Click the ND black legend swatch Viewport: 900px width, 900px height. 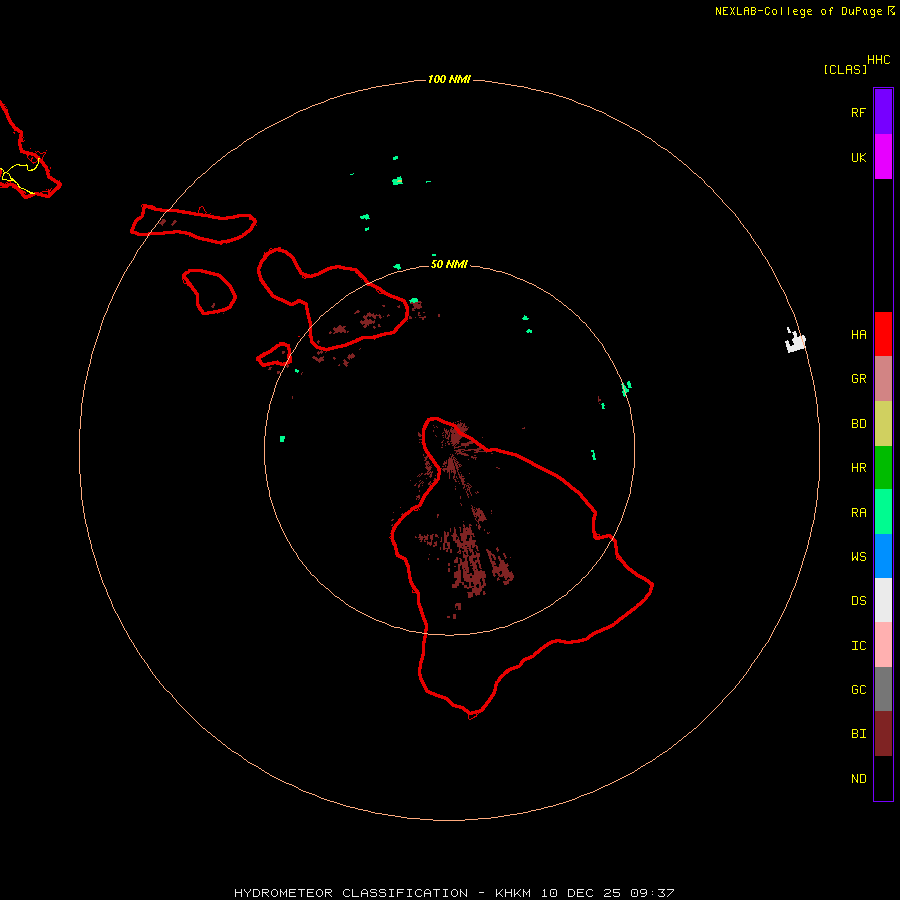tap(883, 778)
